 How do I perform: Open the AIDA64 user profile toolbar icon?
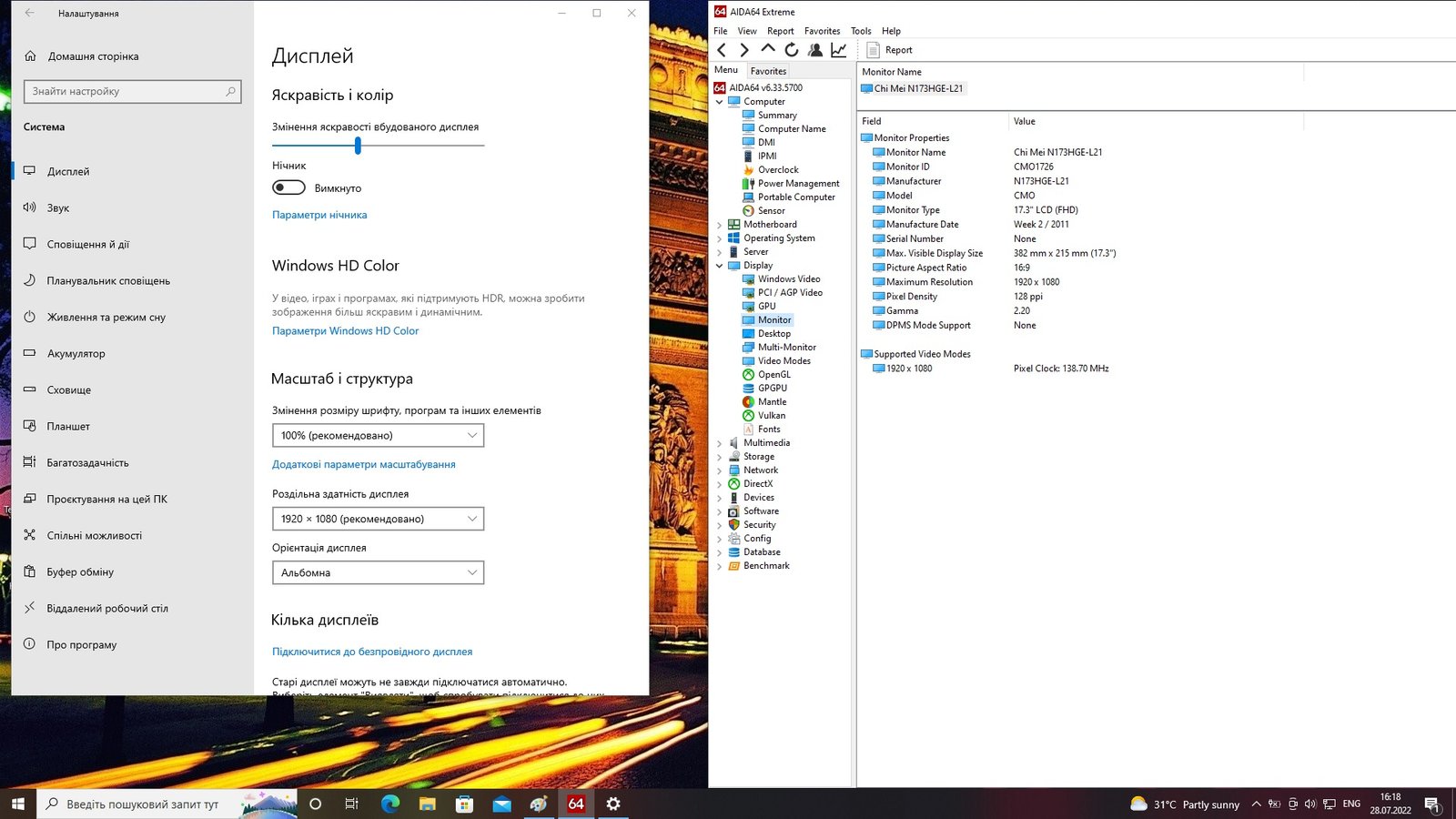(815, 50)
